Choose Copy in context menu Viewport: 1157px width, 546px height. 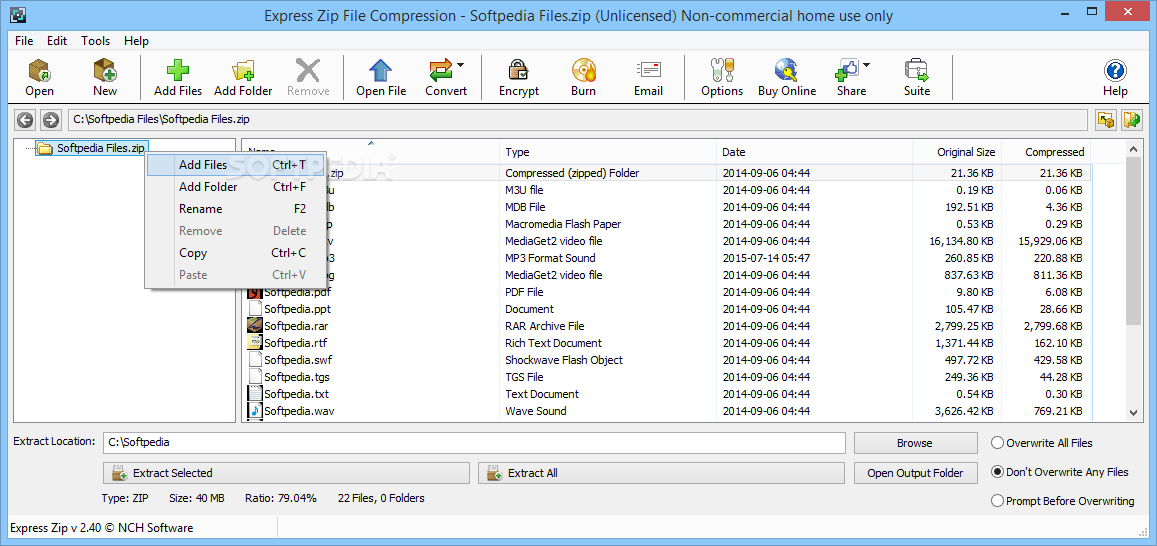pos(236,252)
